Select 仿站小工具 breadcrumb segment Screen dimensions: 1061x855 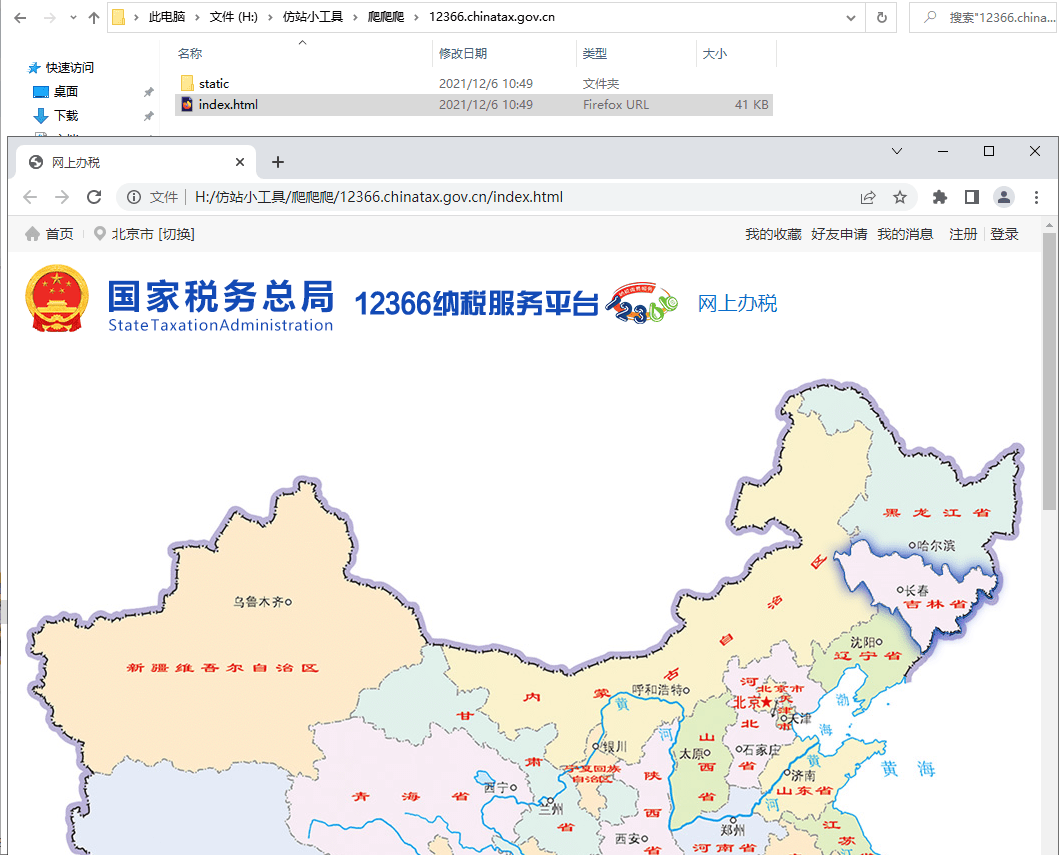tap(313, 17)
